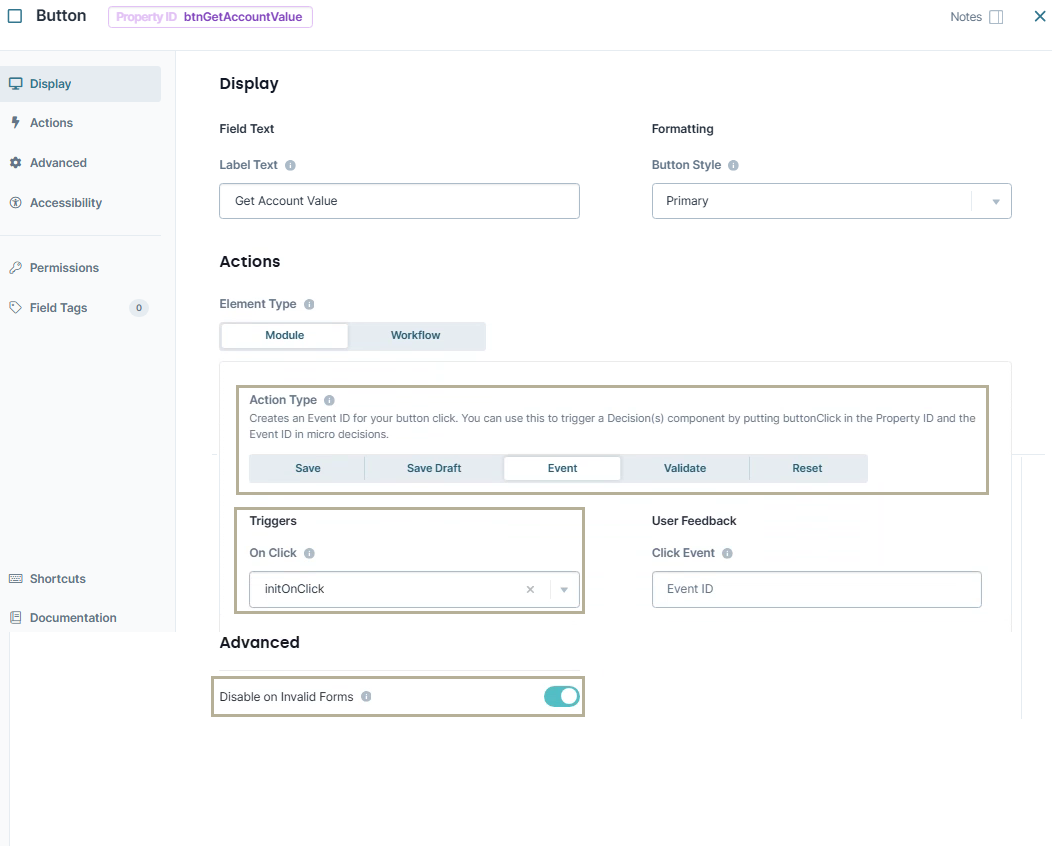Expand the On Click trigger dropdown
This screenshot has height=846, width=1052.
point(564,589)
